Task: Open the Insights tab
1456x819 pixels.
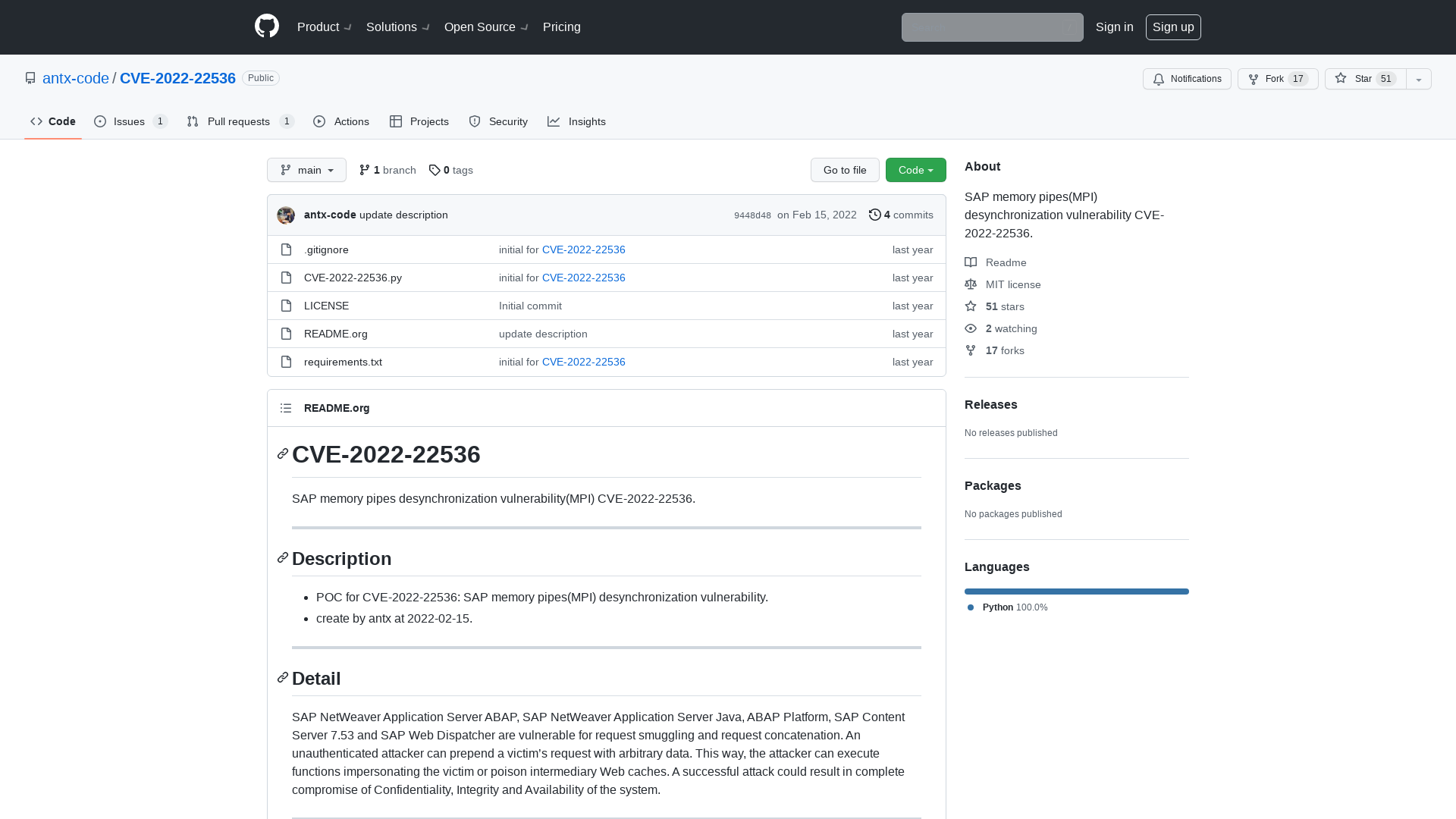Action: click(x=577, y=121)
